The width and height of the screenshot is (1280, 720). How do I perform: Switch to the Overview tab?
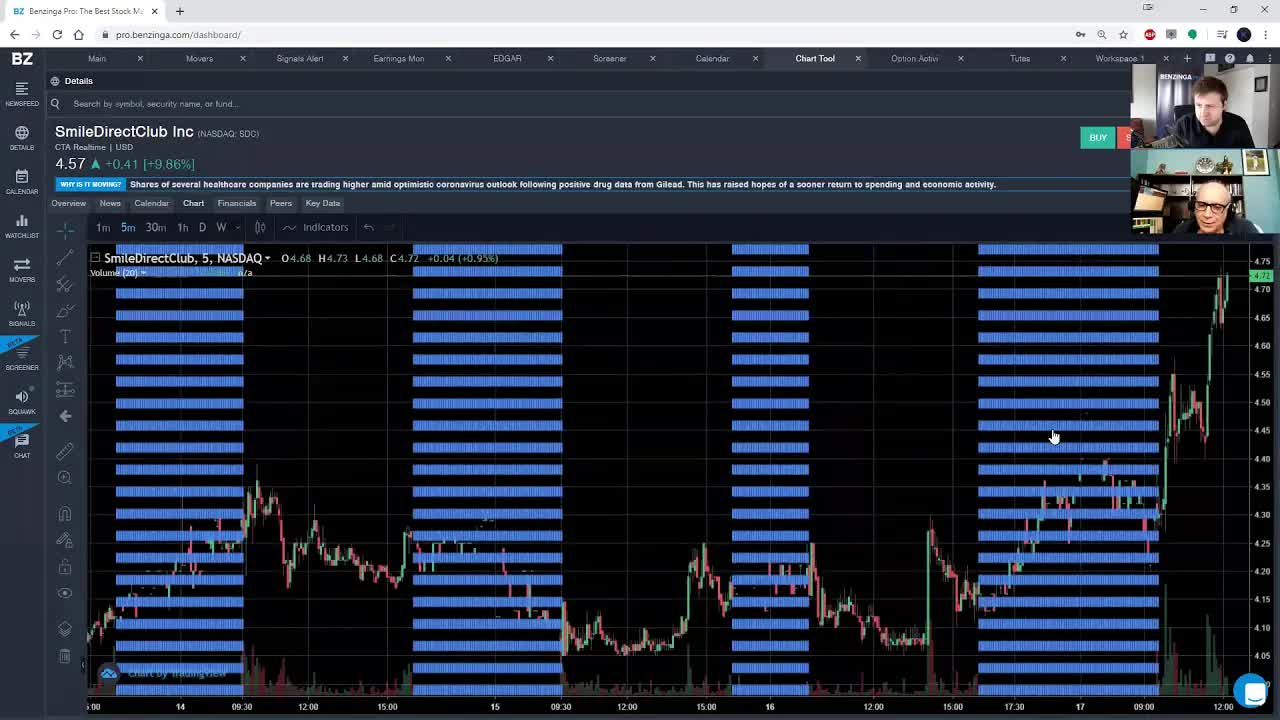coord(69,203)
